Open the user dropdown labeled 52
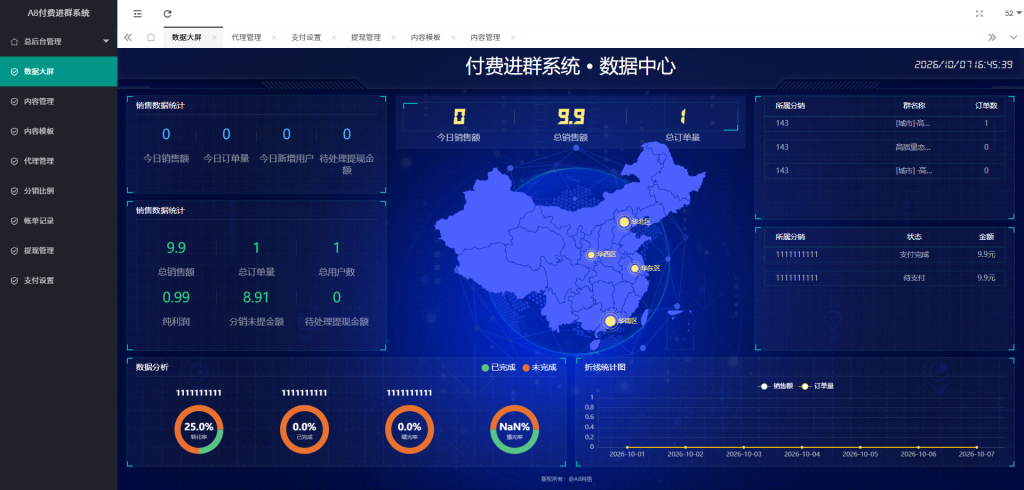Image resolution: width=1024 pixels, height=490 pixels. click(x=1012, y=13)
